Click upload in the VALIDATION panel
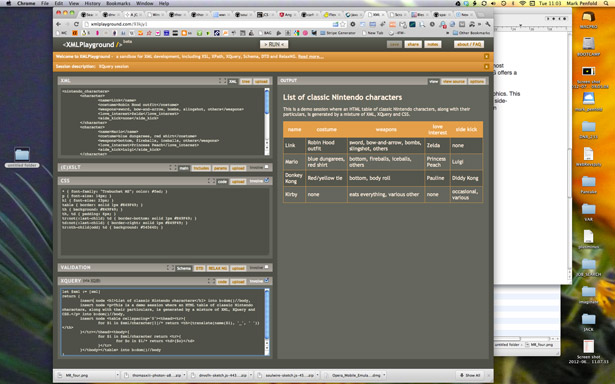Screen dimensions: 615x384 coord(238,268)
